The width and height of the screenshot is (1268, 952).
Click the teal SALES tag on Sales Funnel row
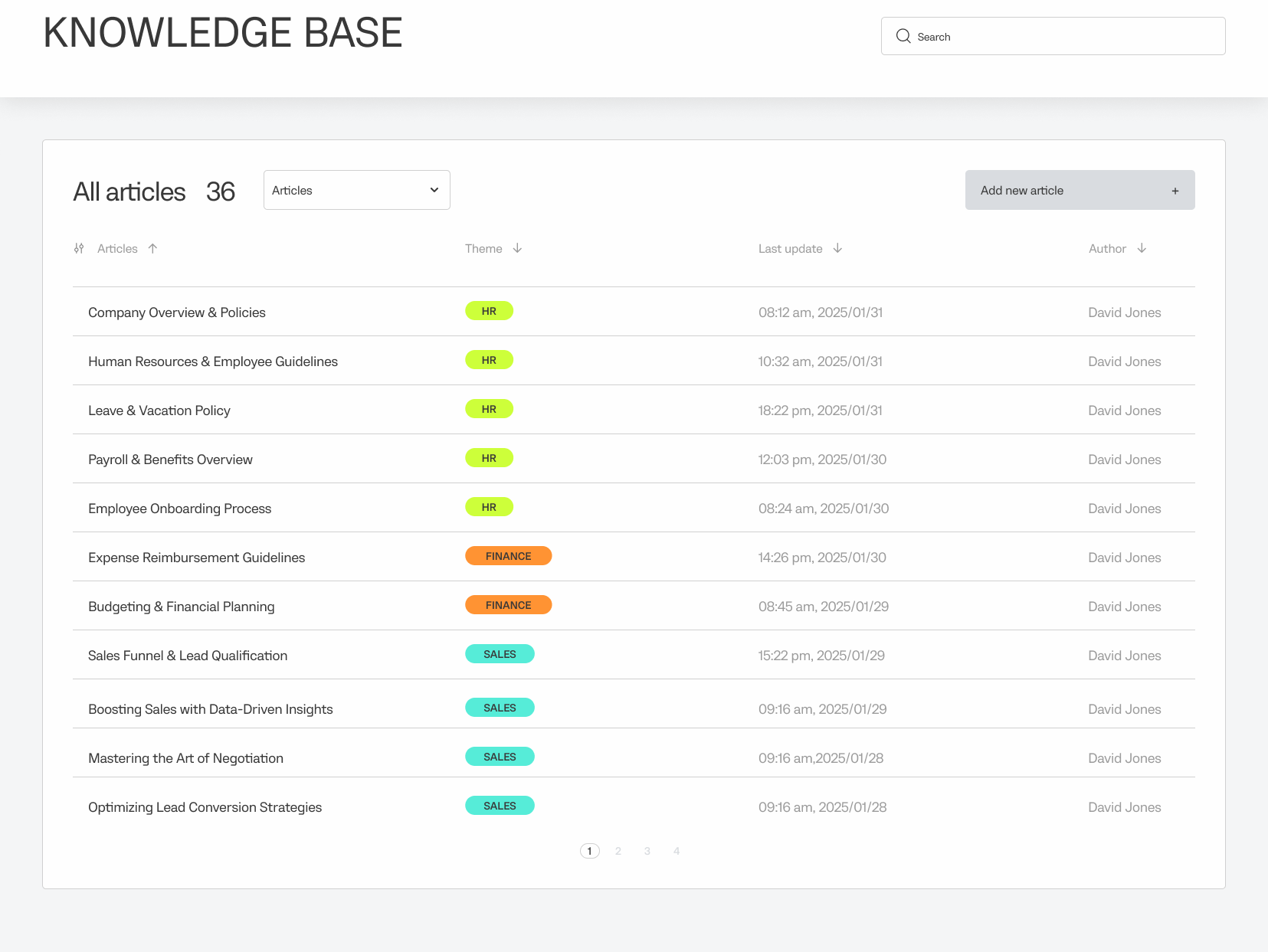coord(500,654)
